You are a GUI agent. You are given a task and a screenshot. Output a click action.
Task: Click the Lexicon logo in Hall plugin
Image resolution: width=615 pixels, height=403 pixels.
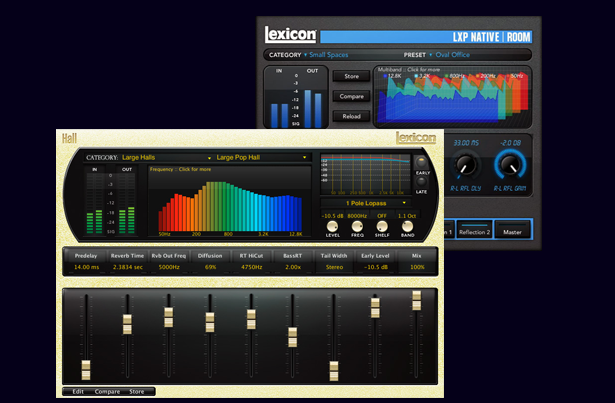click(416, 138)
